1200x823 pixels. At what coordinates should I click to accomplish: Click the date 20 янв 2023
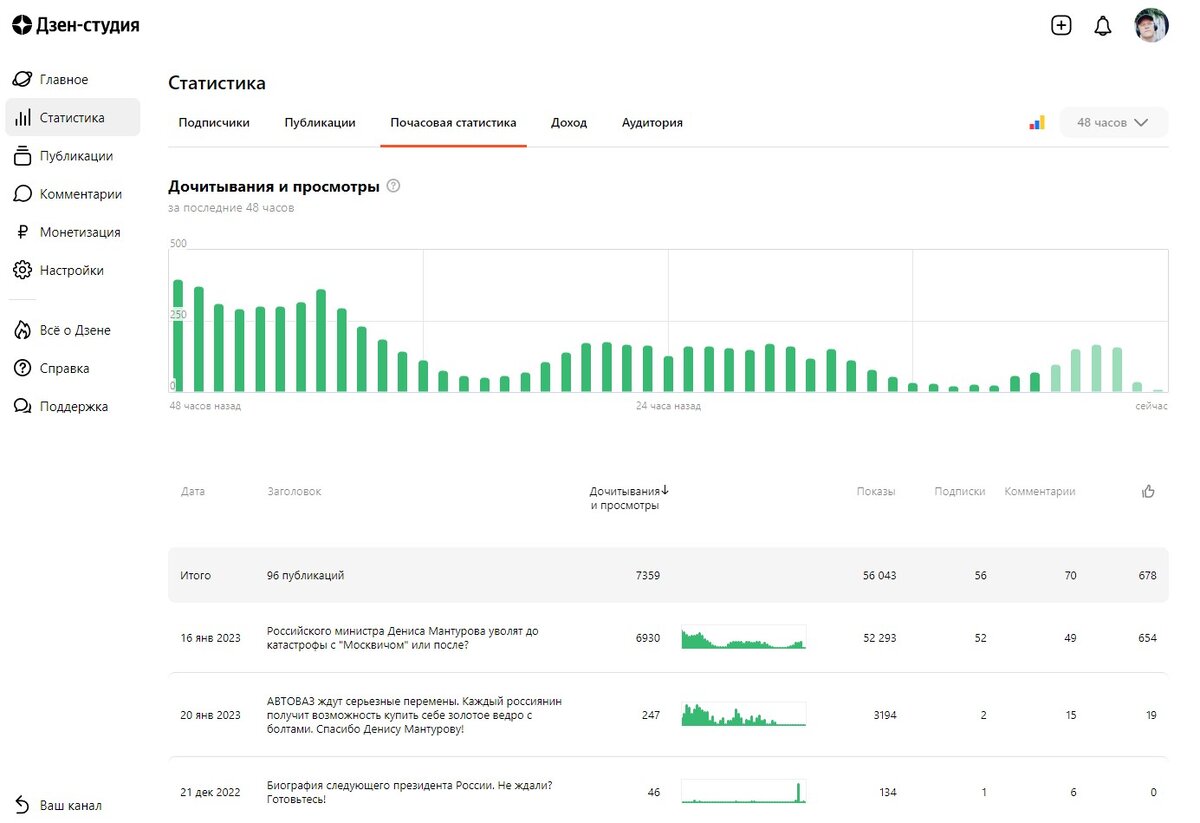[x=211, y=715]
